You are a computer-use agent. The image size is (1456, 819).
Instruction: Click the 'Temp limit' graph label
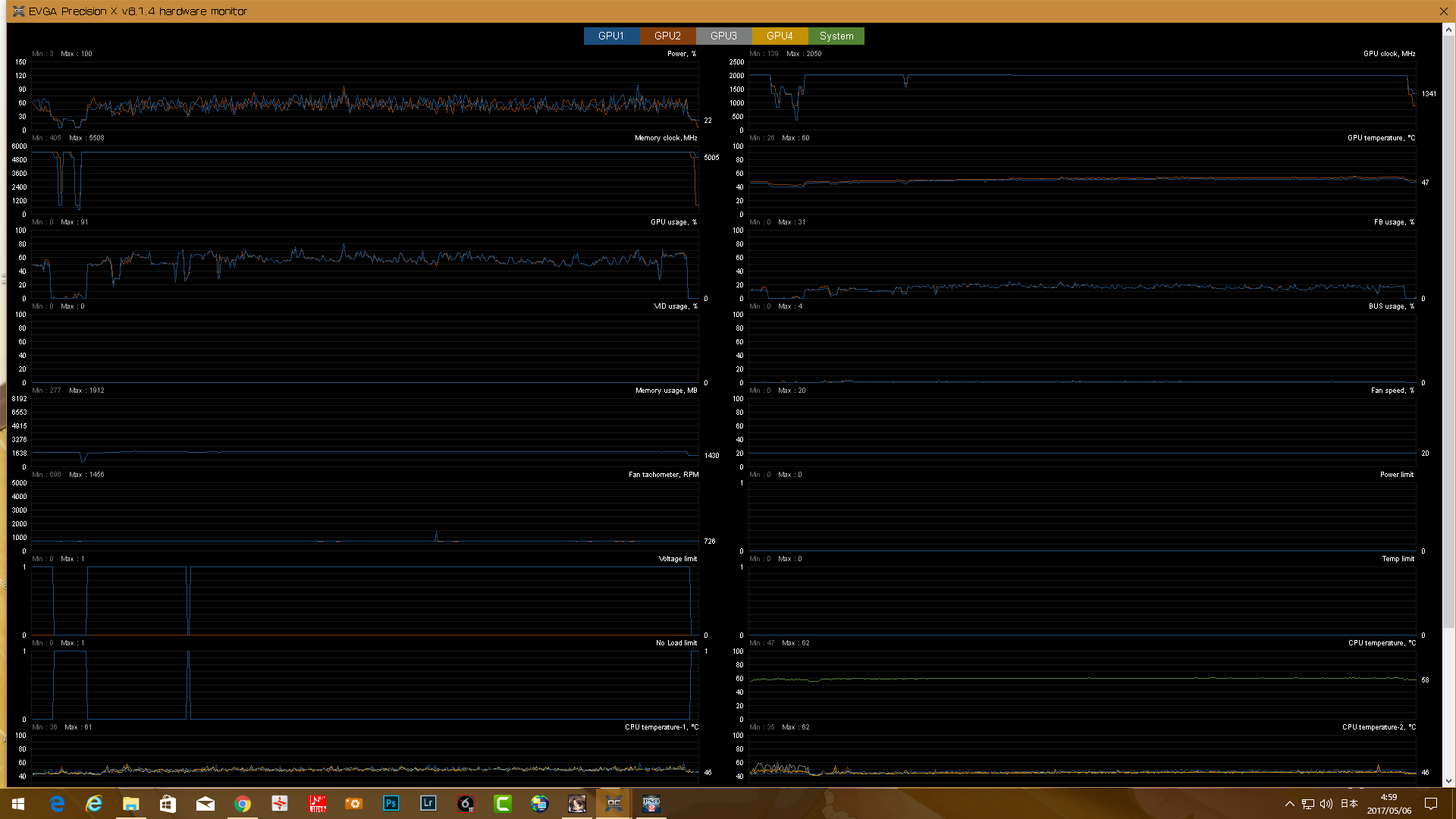(1398, 559)
